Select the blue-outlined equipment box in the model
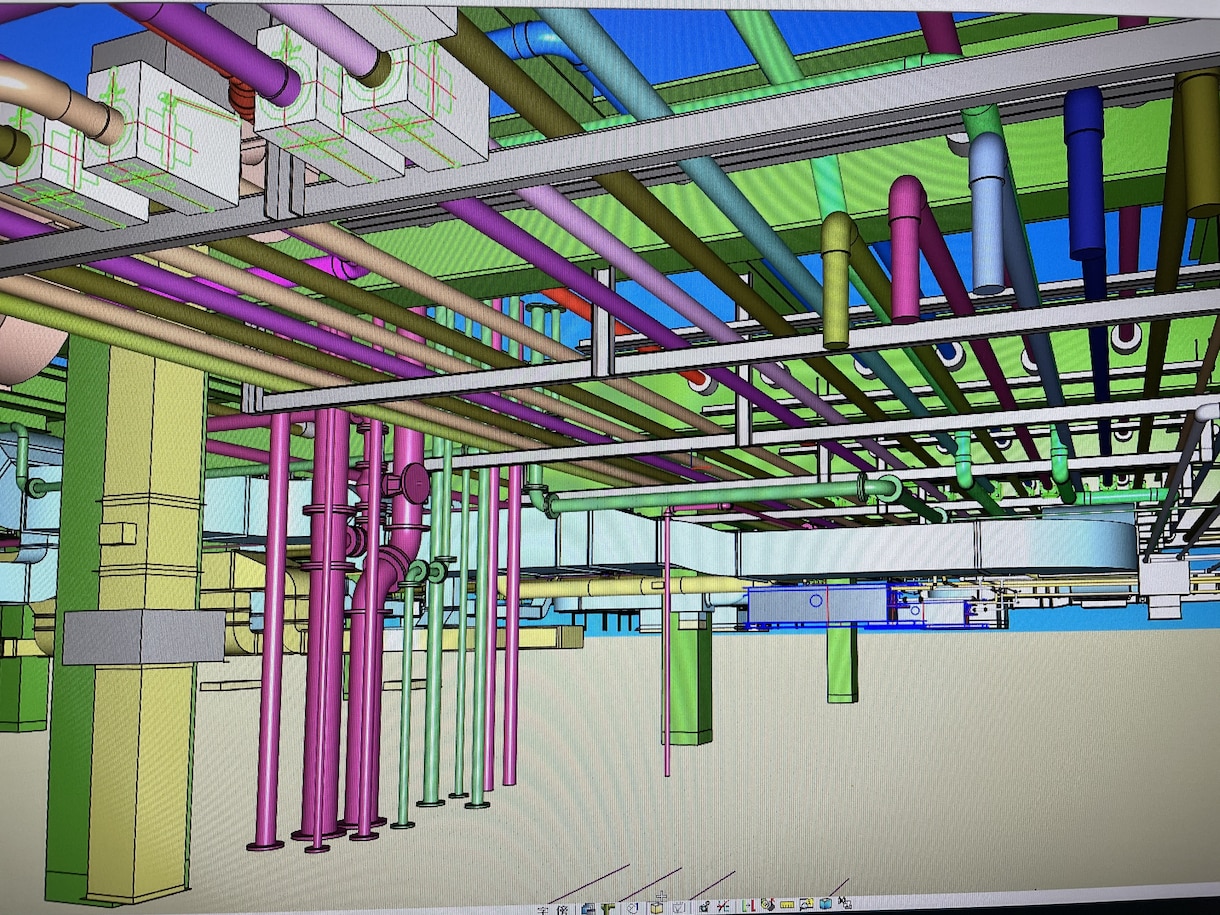The image size is (1220, 915). pos(820,604)
